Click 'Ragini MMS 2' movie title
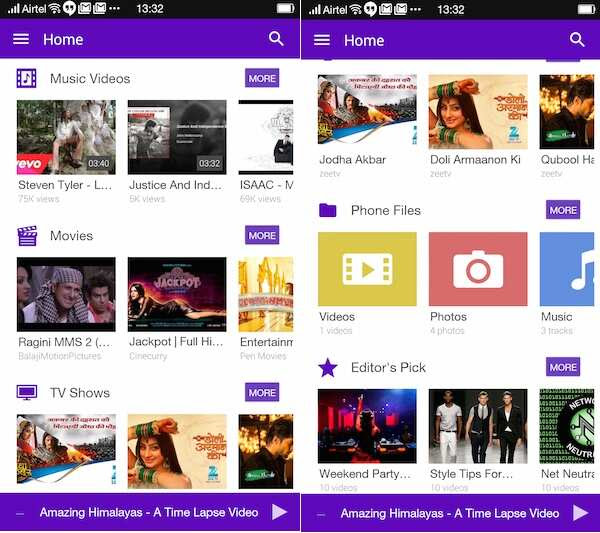 coord(65,342)
